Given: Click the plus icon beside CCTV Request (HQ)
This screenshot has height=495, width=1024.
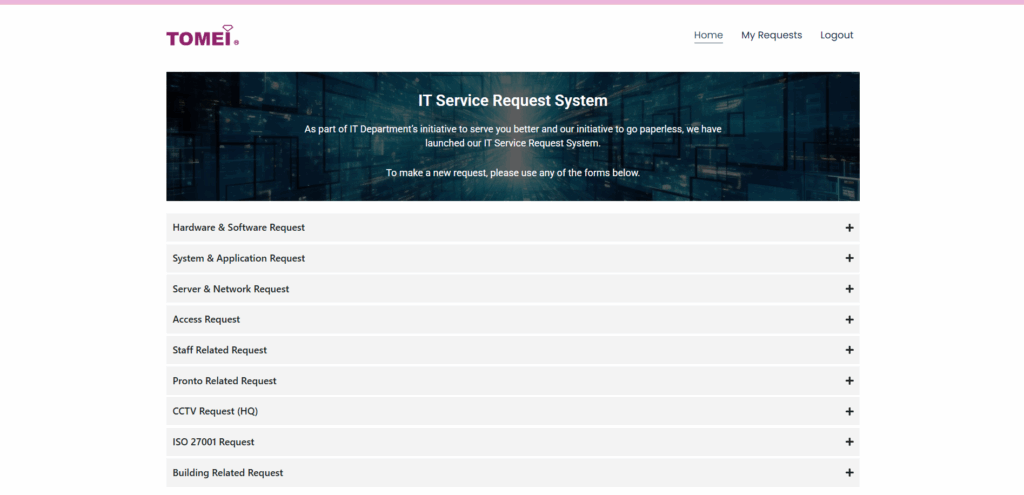Looking at the screenshot, I should 849,412.
